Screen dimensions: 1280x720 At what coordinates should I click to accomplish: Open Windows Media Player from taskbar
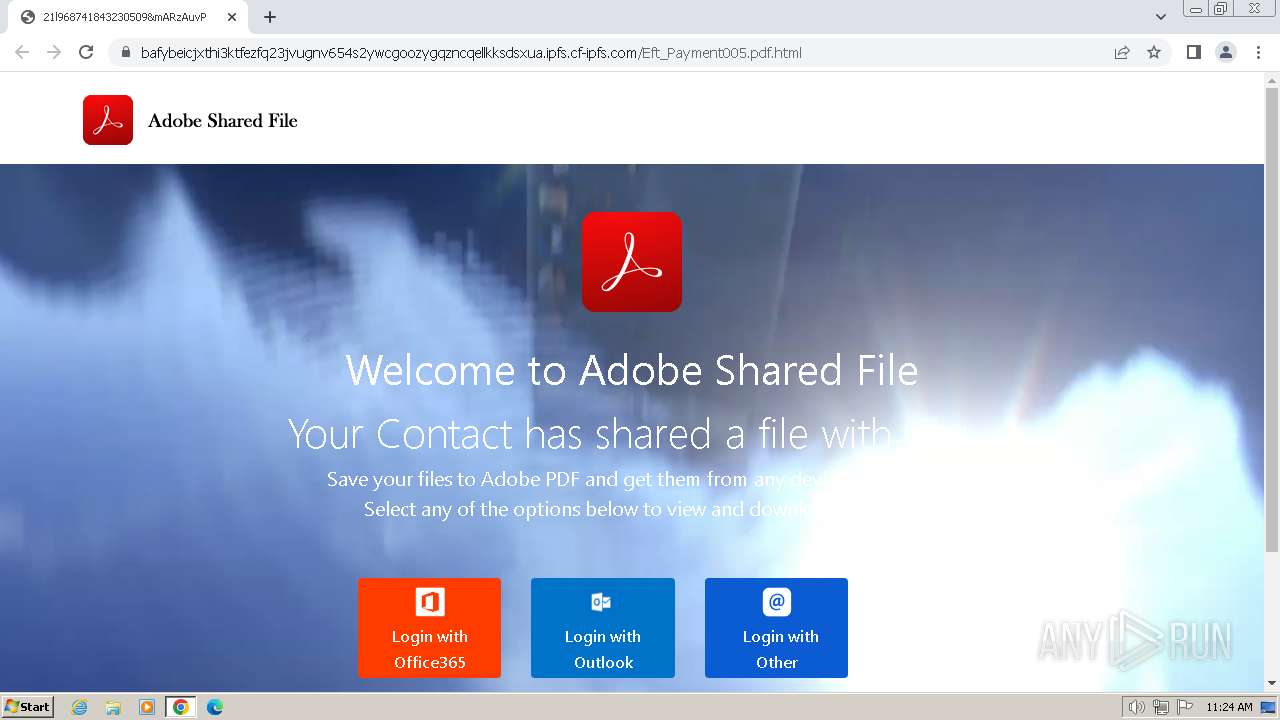147,707
